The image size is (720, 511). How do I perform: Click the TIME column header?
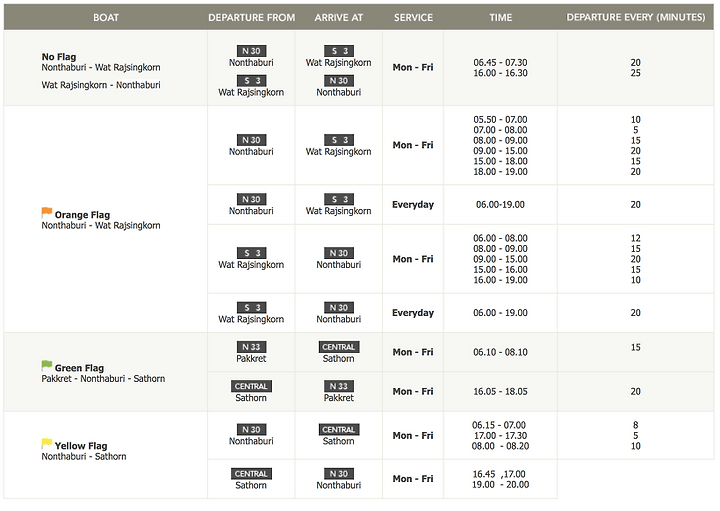click(x=501, y=17)
